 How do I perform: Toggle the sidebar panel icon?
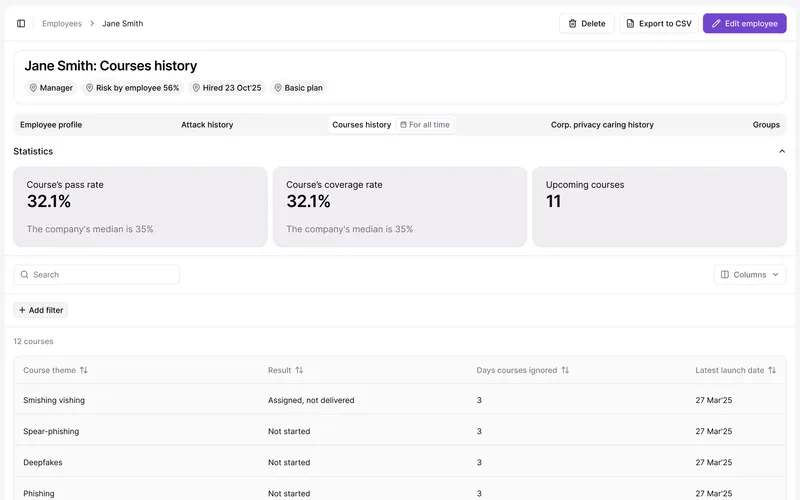[21, 23]
